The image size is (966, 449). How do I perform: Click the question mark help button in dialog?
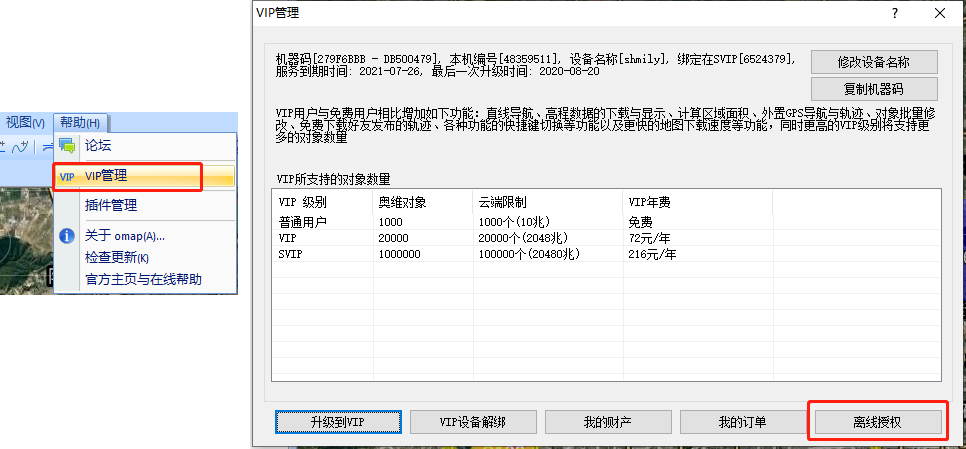point(894,13)
